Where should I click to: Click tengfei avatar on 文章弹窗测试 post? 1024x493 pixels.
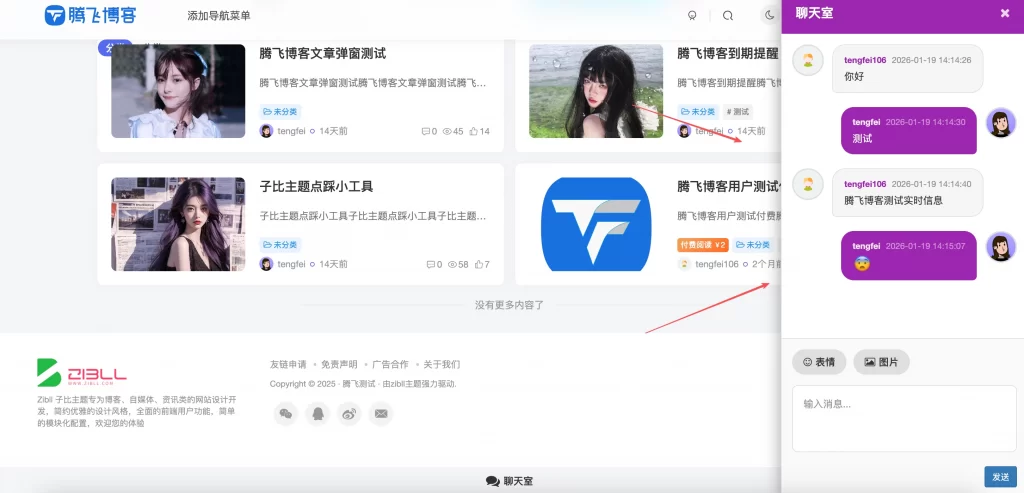[266, 131]
